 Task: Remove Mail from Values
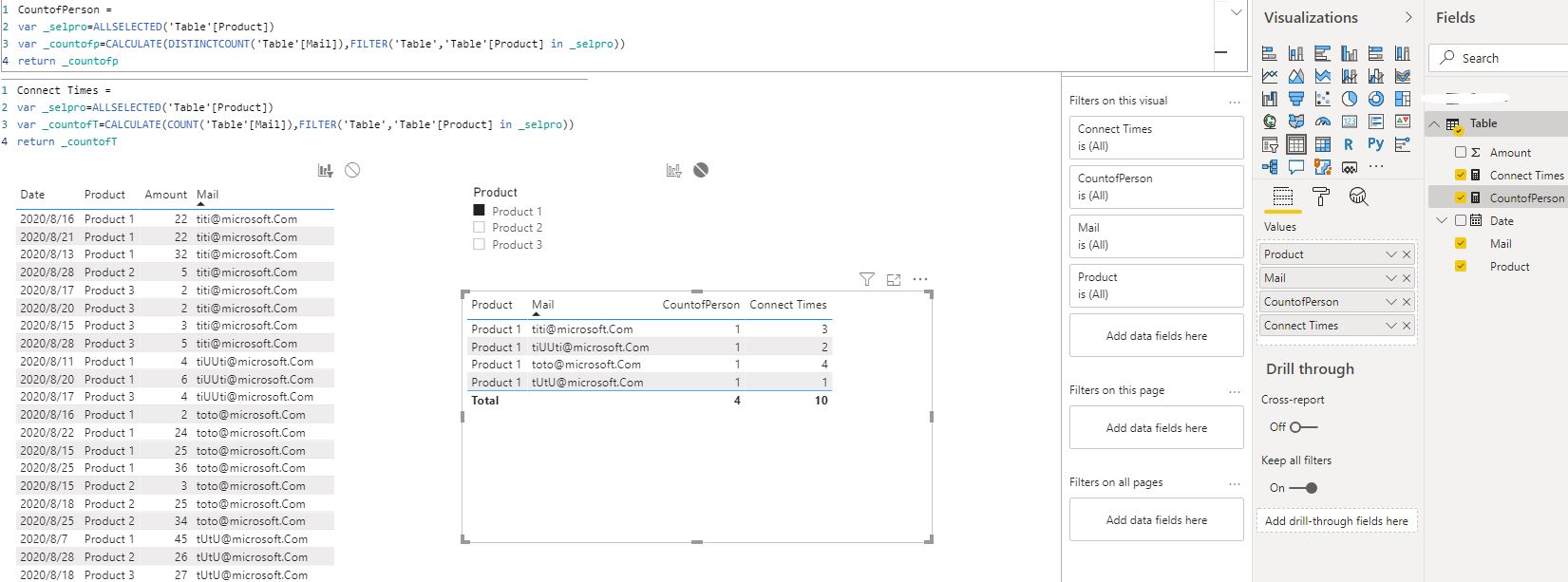[1407, 278]
